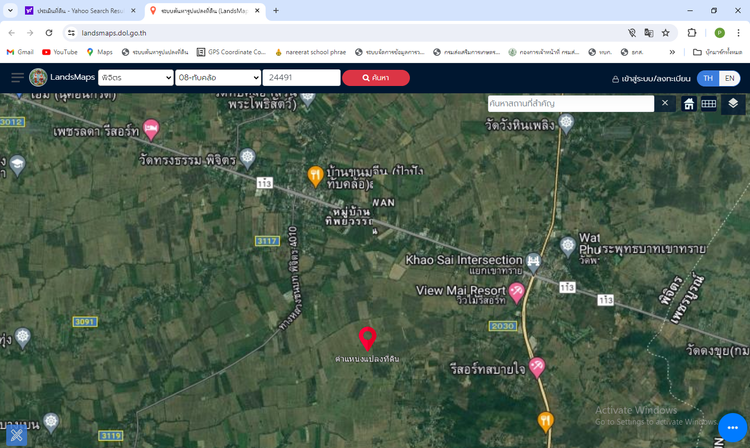
Task: Expand the district dropdown 08-ทับคล้อ
Action: (x=218, y=78)
